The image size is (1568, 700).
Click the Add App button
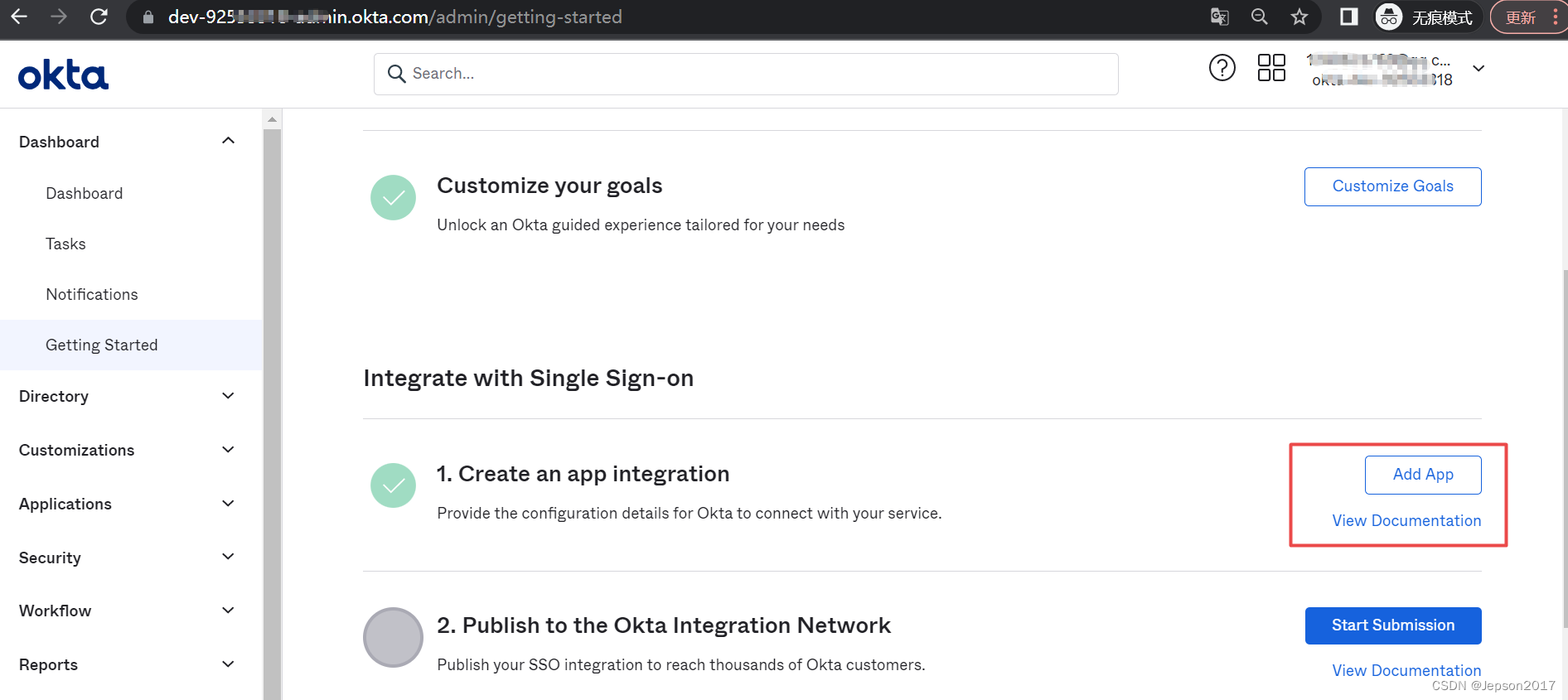coord(1422,475)
